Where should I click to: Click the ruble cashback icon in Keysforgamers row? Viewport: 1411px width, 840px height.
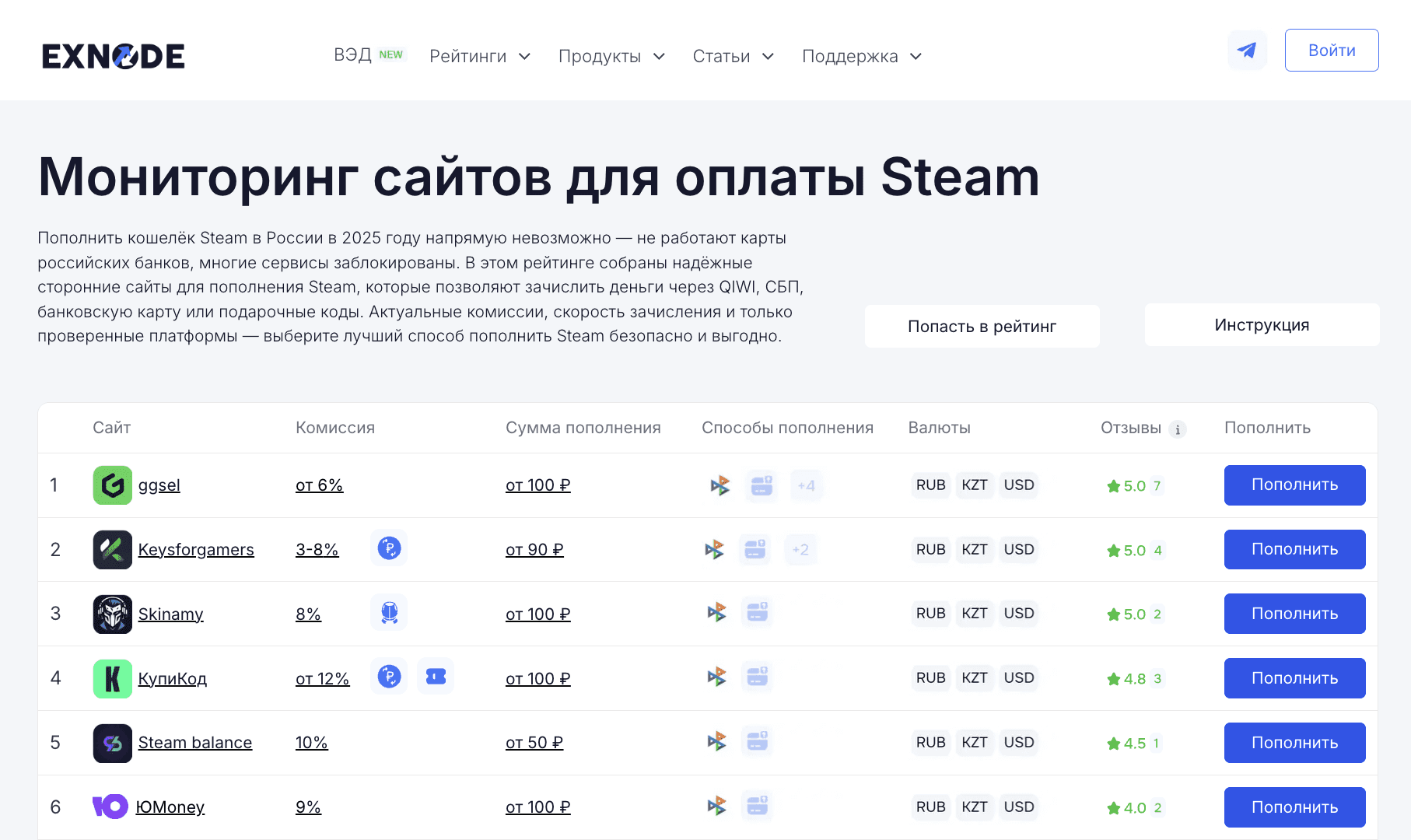pyautogui.click(x=389, y=548)
